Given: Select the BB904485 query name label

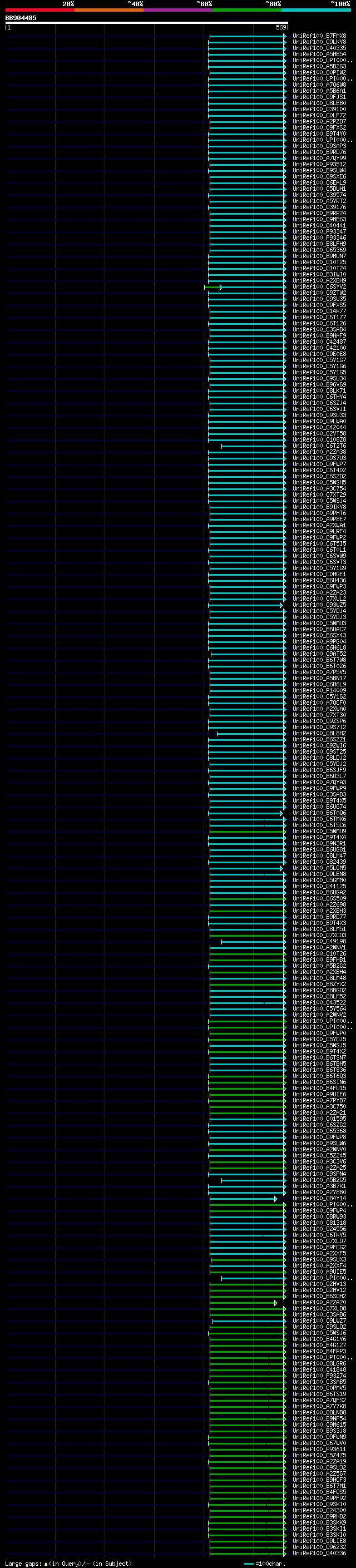Looking at the screenshot, I should pyautogui.click(x=21, y=18).
